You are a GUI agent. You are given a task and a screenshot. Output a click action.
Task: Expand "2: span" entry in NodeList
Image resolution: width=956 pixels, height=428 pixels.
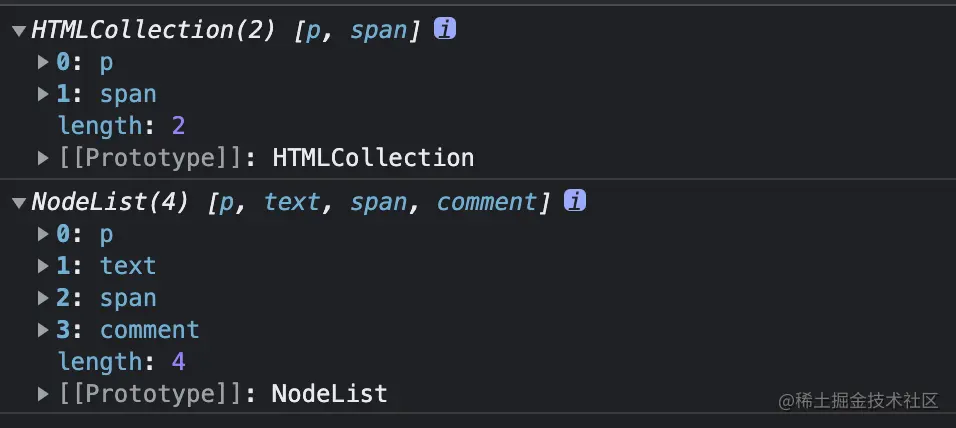[43, 298]
